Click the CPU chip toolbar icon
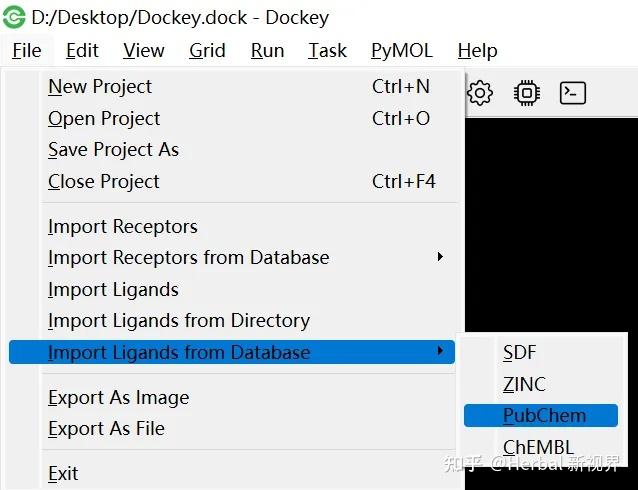This screenshot has width=638, height=490. (526, 93)
